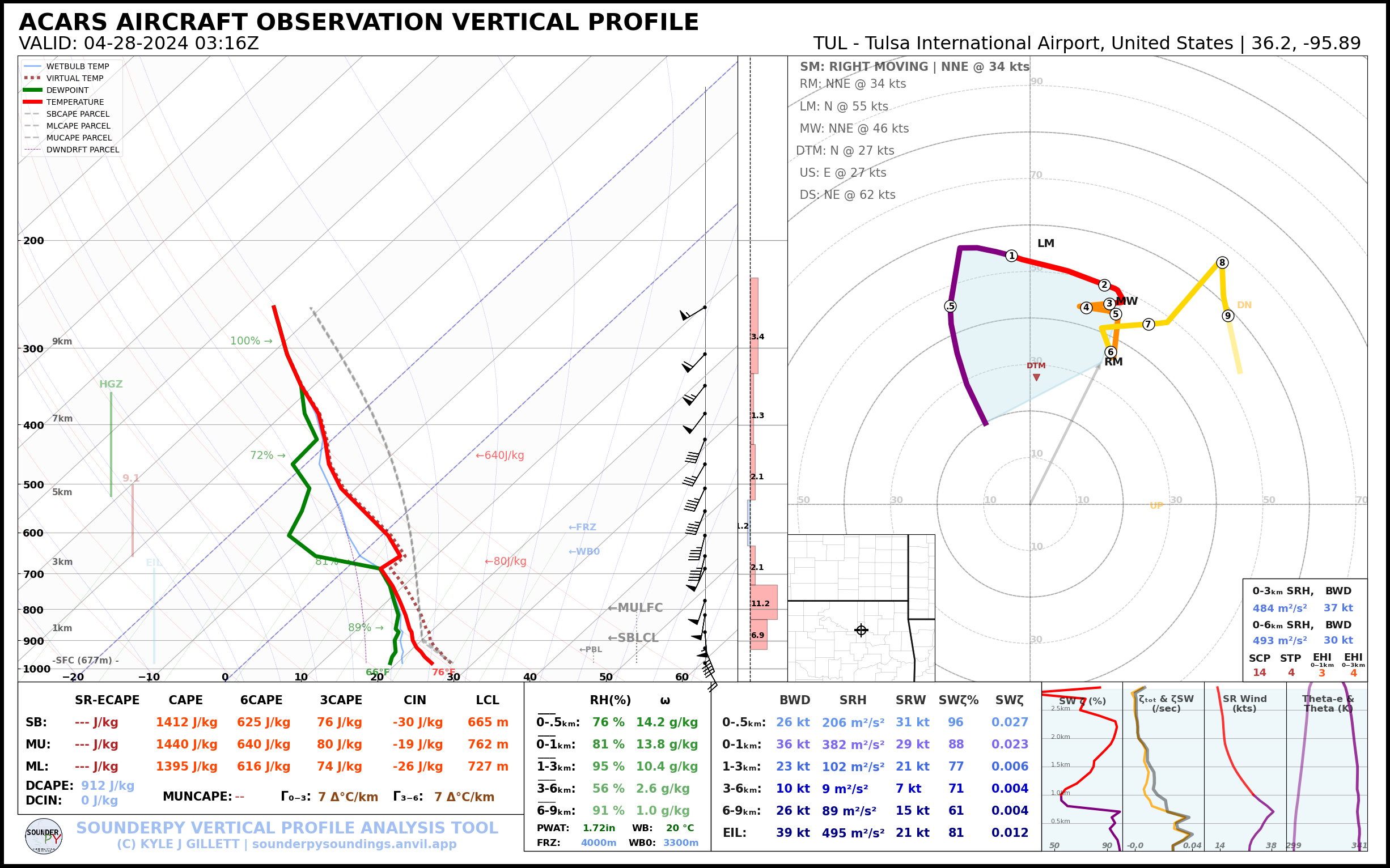The height and width of the screenshot is (868, 1390).
Task: Click the FRZ level arrow label on the skew-T
Action: (x=582, y=527)
